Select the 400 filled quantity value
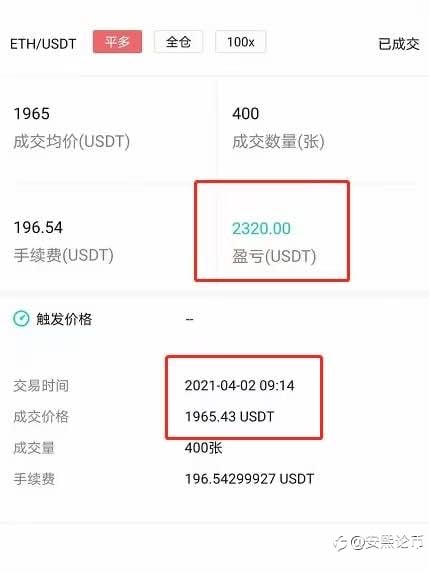 tap(246, 114)
